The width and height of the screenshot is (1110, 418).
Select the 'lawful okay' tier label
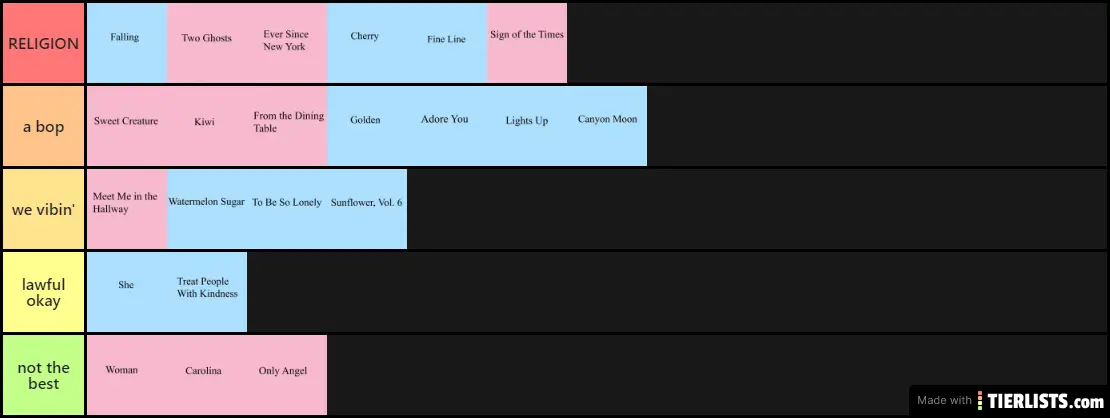coord(43,292)
